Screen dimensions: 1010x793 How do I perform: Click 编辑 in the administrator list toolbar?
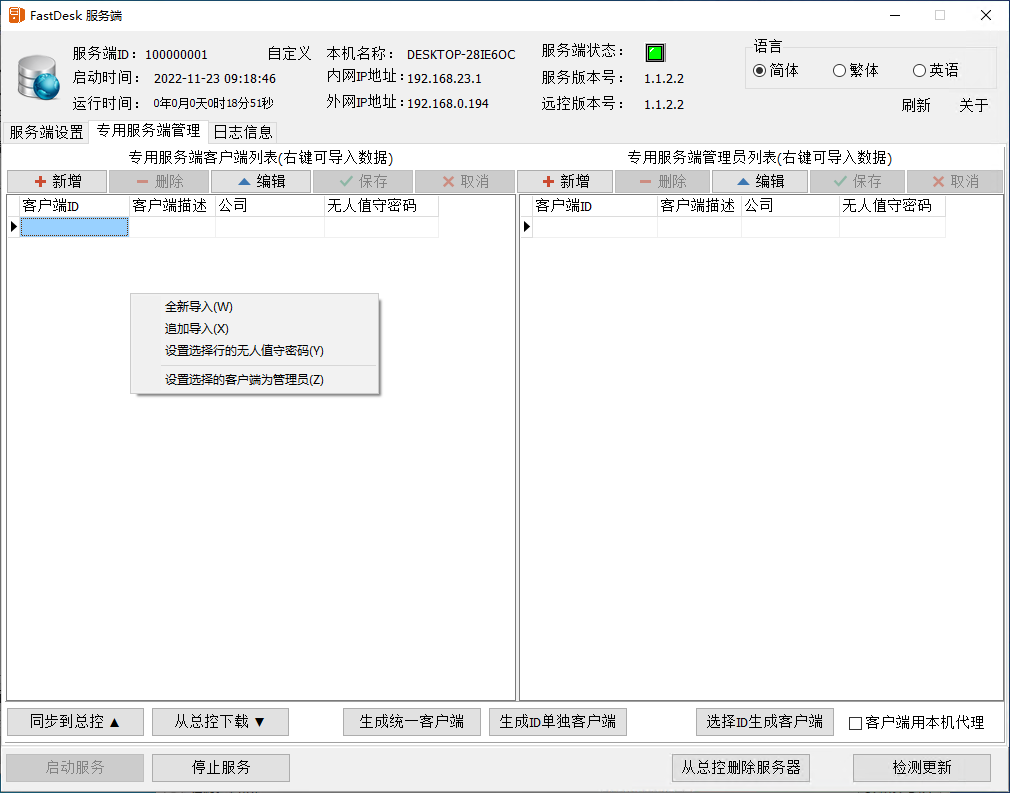coord(760,182)
